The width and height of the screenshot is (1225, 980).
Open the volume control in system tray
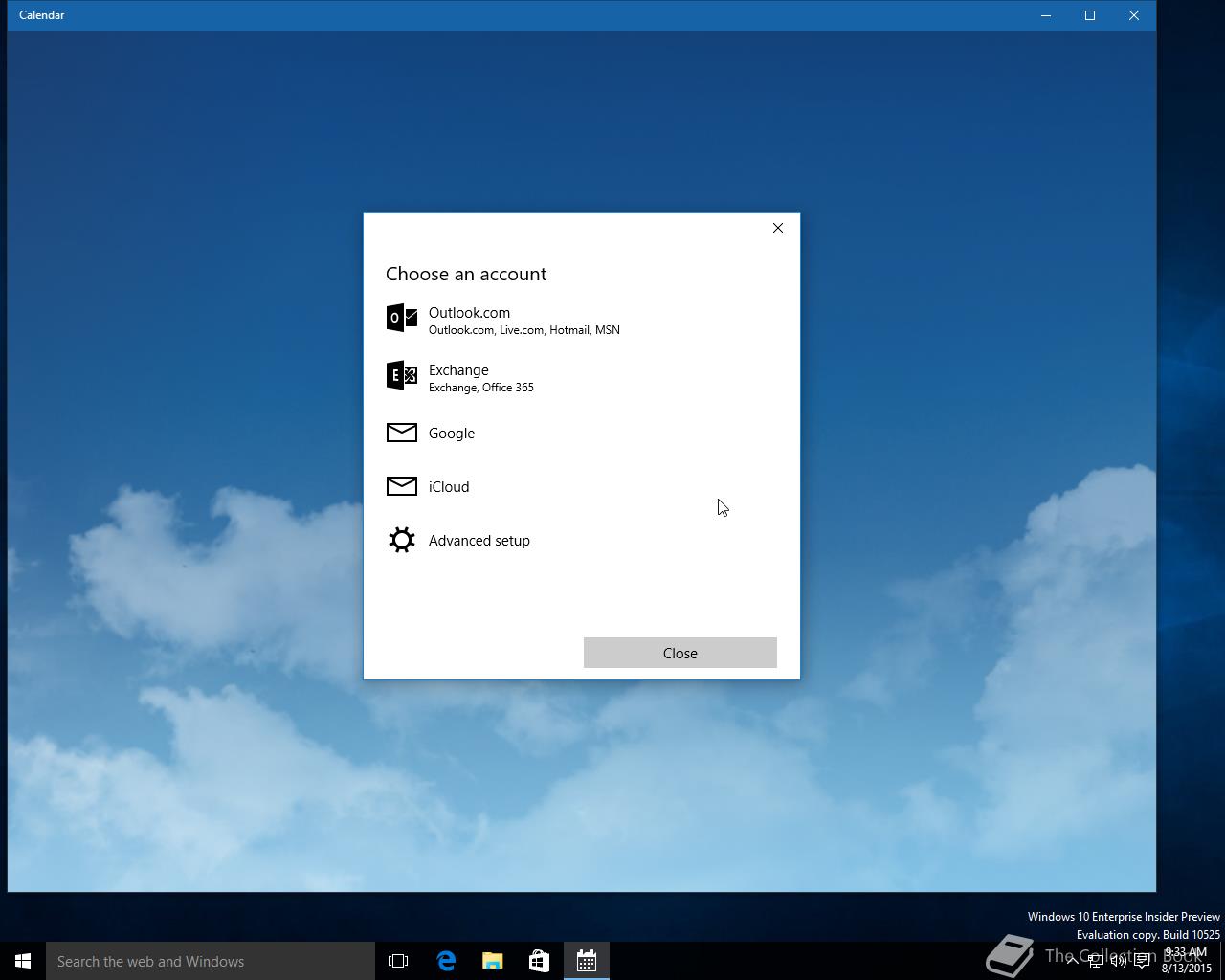click(1118, 961)
